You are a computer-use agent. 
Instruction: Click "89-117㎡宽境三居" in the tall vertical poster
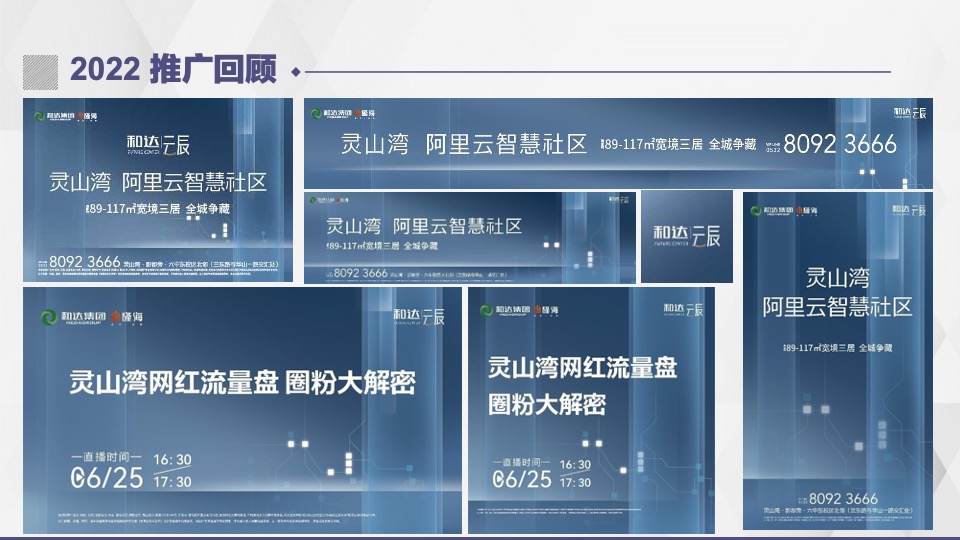click(819, 348)
